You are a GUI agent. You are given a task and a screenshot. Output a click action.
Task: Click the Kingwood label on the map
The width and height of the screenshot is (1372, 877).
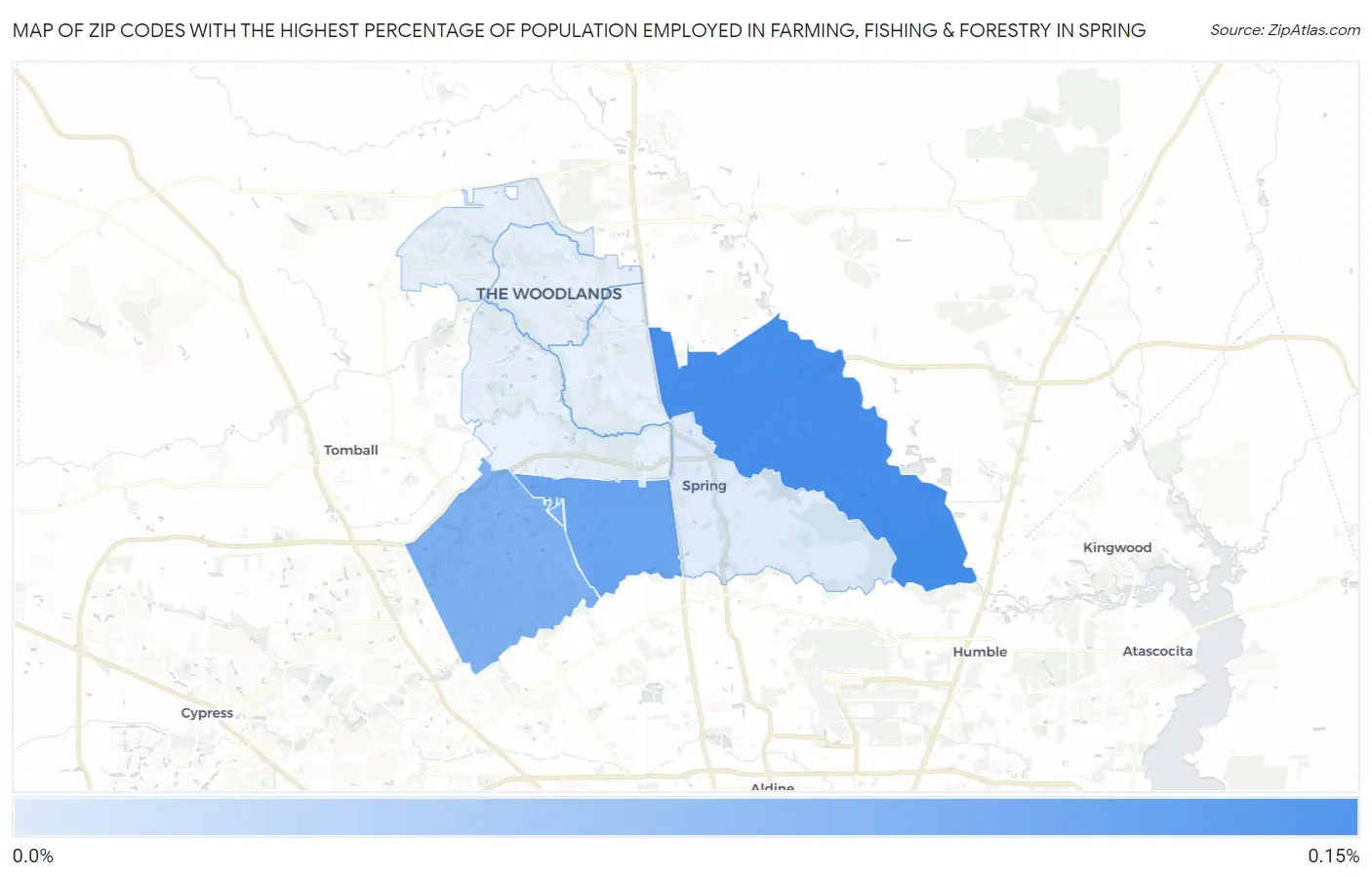click(1116, 547)
